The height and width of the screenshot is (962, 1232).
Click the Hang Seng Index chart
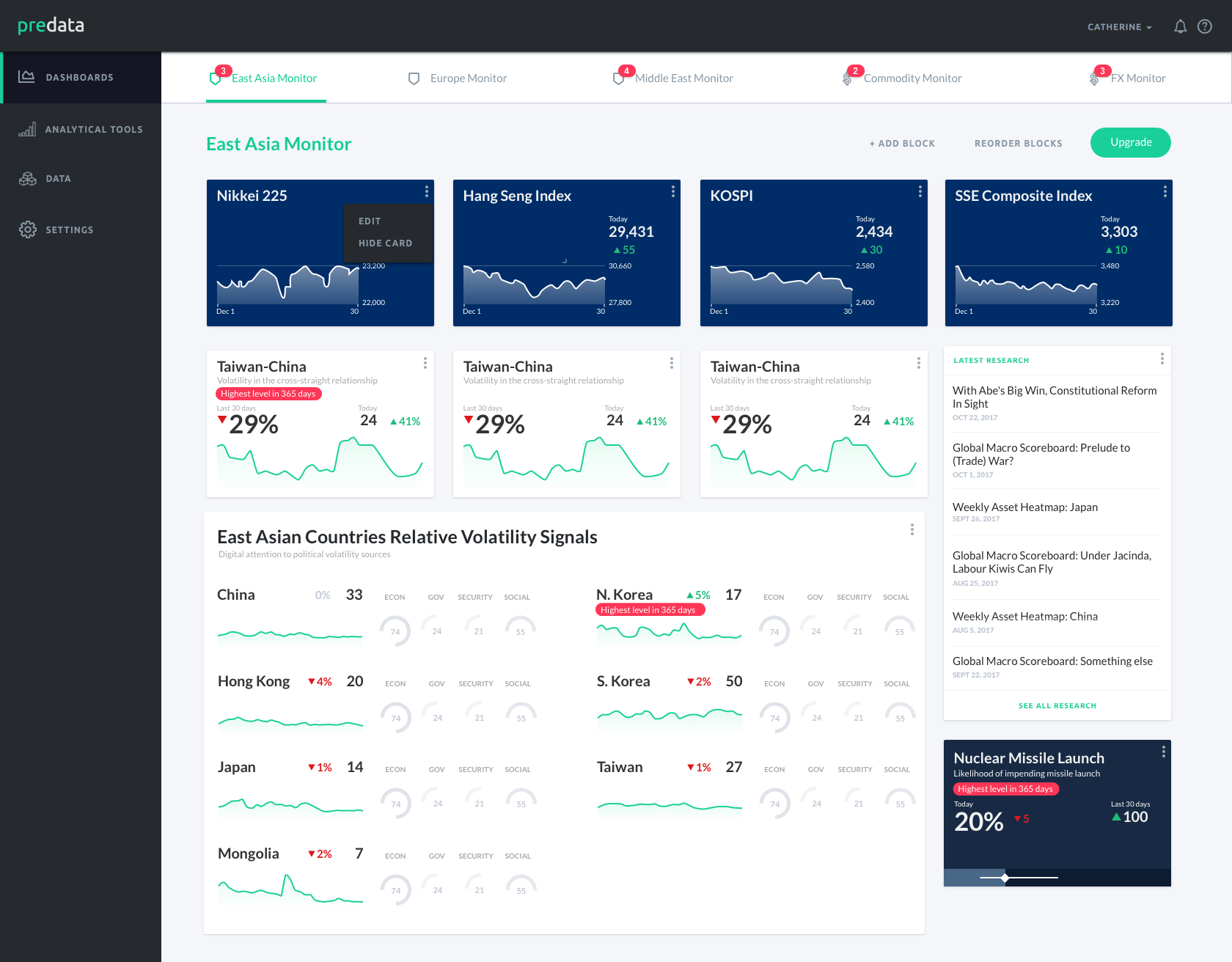click(x=534, y=286)
